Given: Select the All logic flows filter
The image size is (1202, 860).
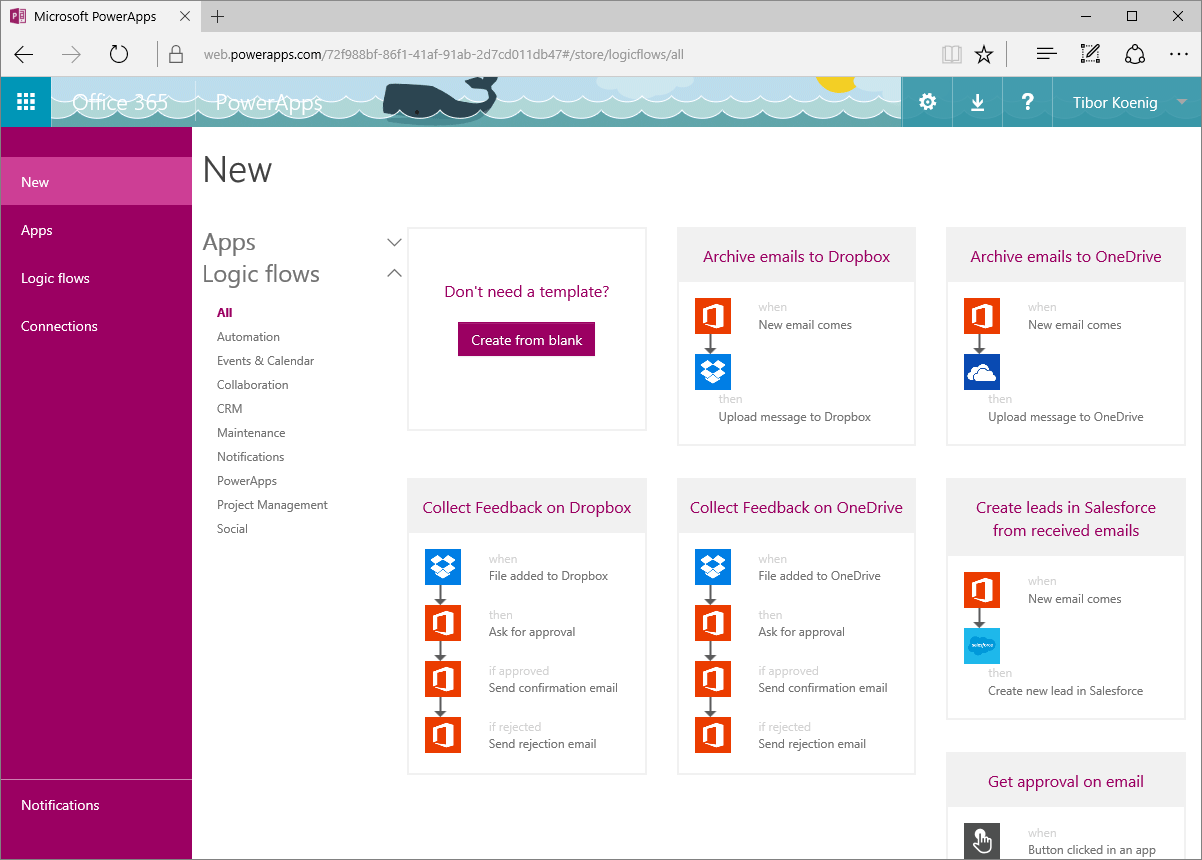Looking at the screenshot, I should 225,313.
